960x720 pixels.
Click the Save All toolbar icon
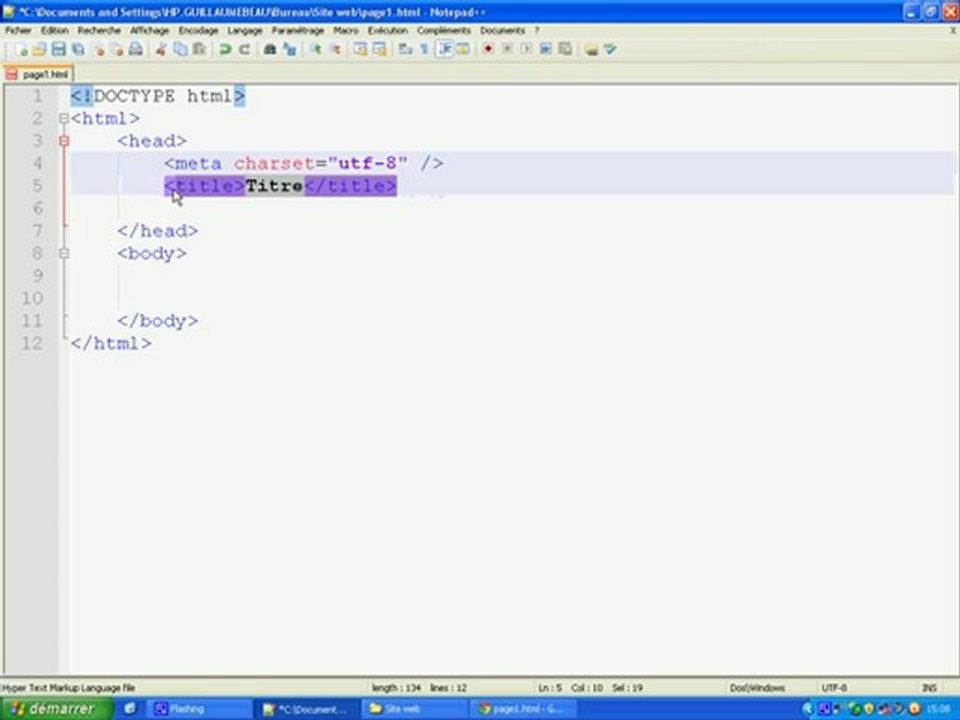tap(78, 50)
